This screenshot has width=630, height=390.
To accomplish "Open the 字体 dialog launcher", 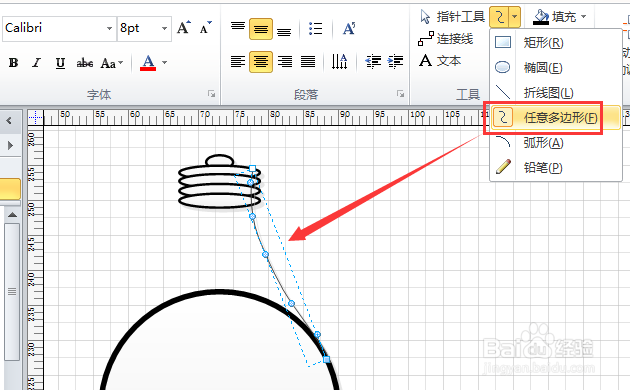I will point(211,94).
